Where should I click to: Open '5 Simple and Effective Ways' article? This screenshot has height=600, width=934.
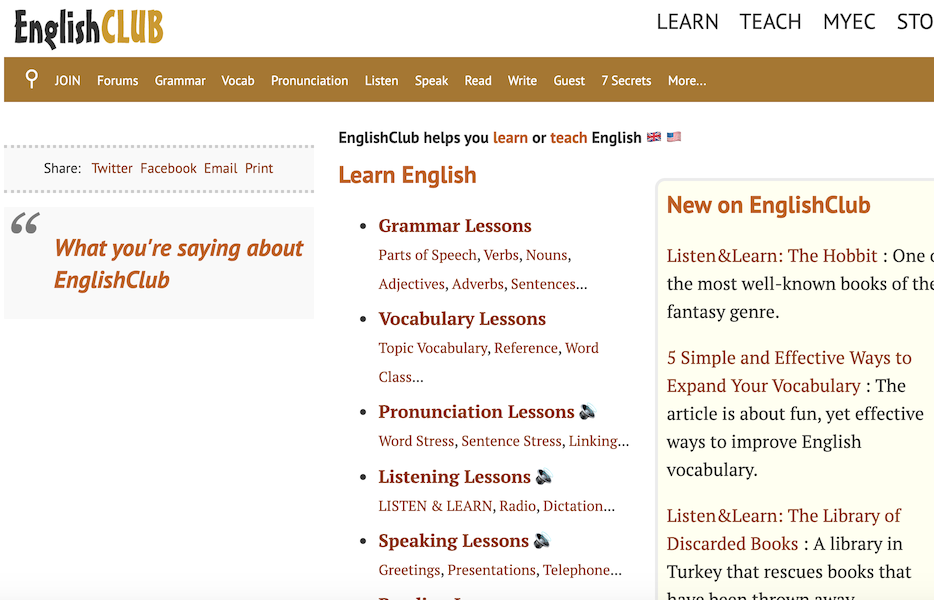(x=789, y=371)
